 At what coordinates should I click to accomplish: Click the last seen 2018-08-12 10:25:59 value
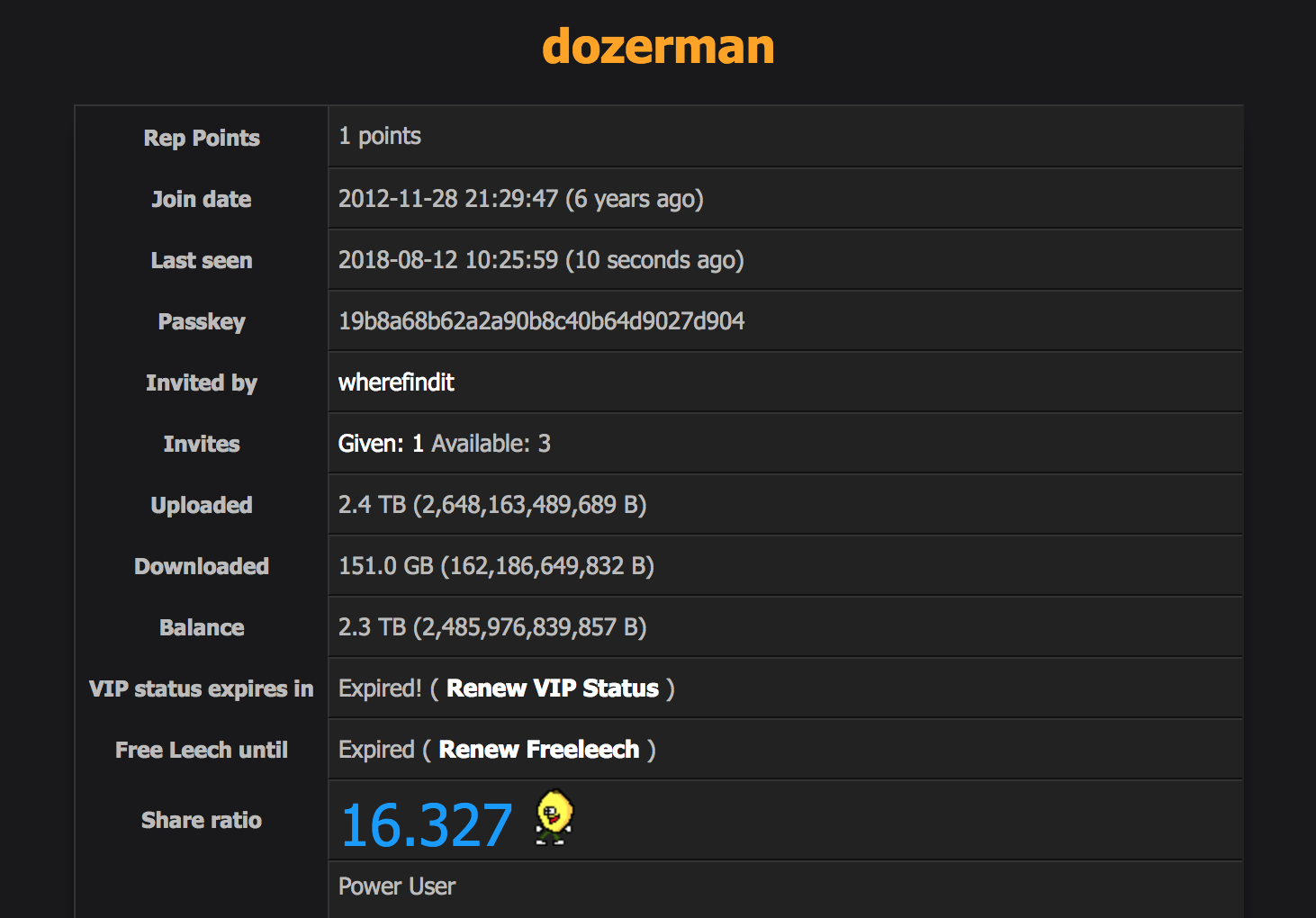[x=448, y=260]
